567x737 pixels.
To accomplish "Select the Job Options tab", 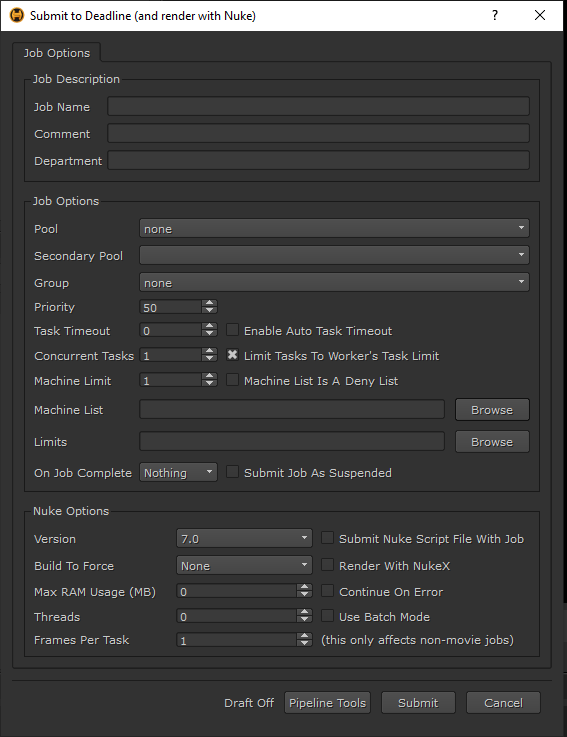I will 56,53.
